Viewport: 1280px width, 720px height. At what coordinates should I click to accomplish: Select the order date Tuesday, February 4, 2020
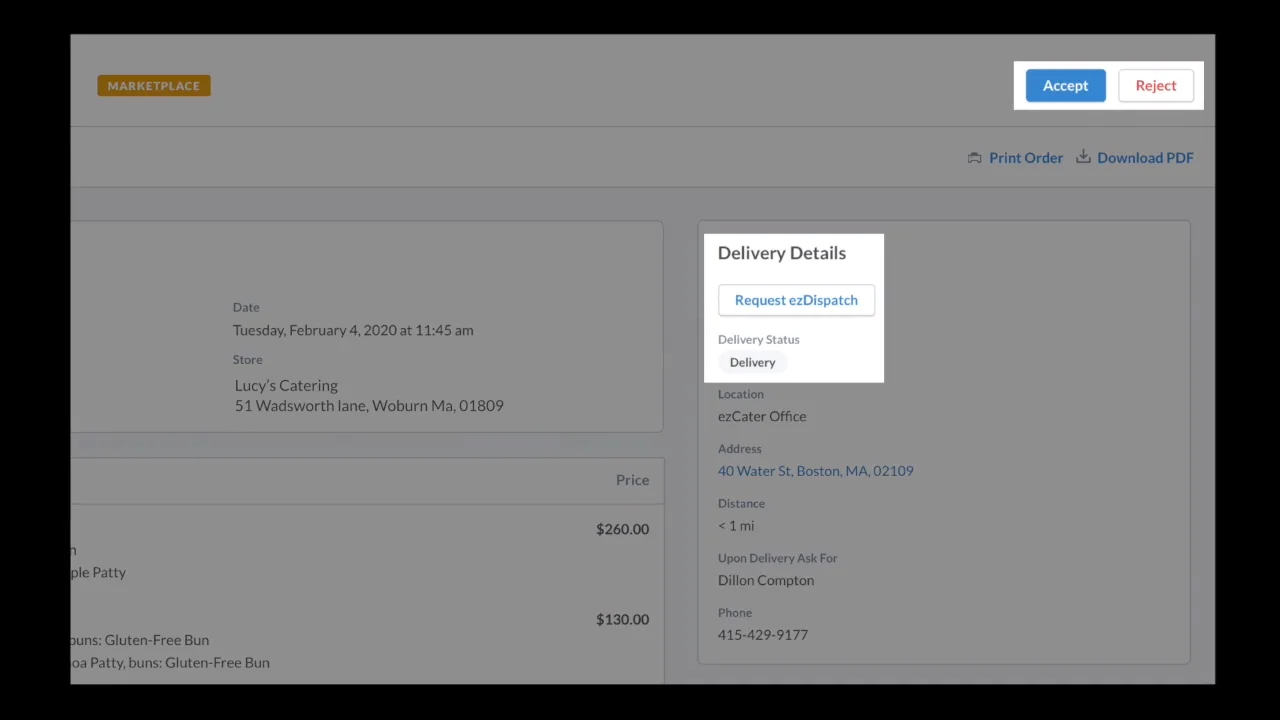tap(353, 330)
